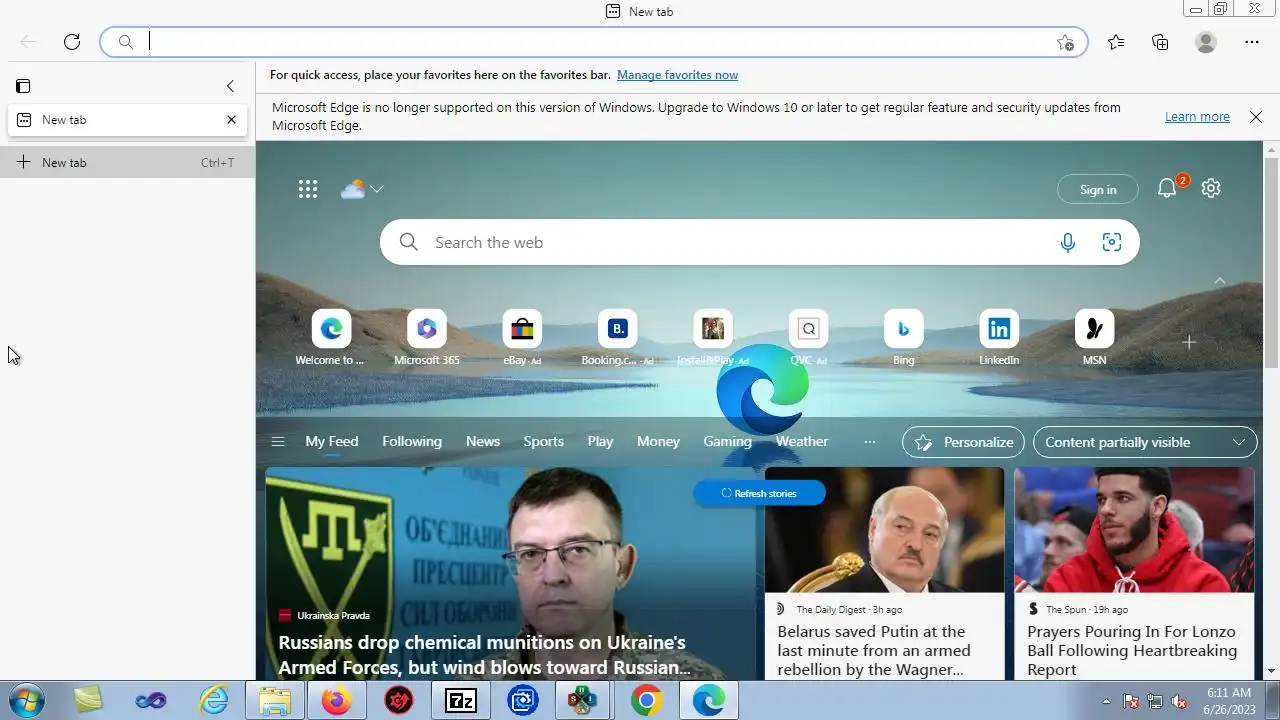1280x720 pixels.
Task: Switch to the Weather tab
Action: click(802, 441)
